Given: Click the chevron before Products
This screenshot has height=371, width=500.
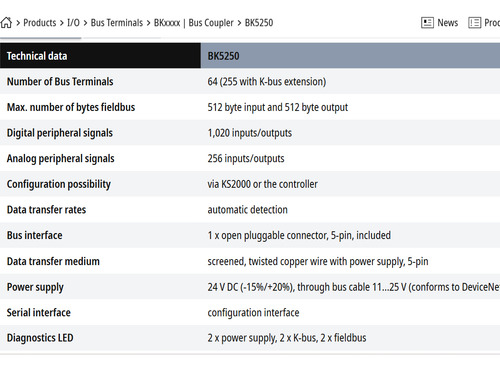Looking at the screenshot, I should [x=18, y=23].
